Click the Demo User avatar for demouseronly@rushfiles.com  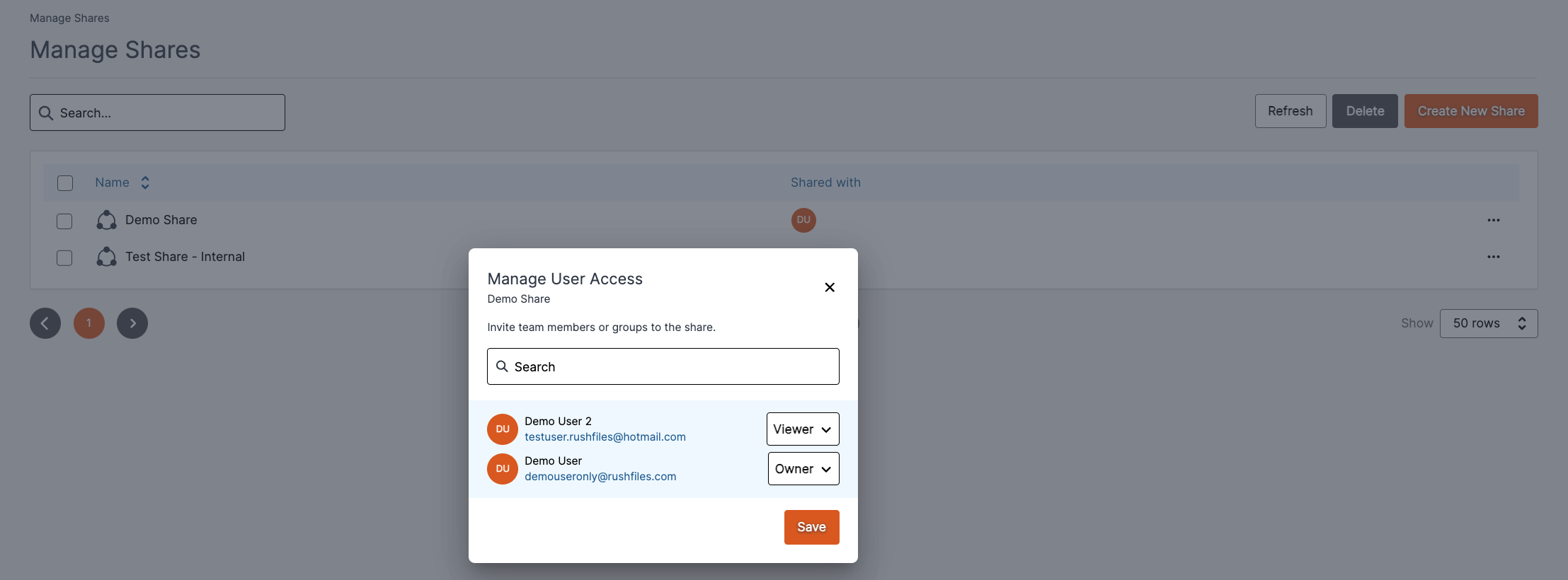pos(503,469)
